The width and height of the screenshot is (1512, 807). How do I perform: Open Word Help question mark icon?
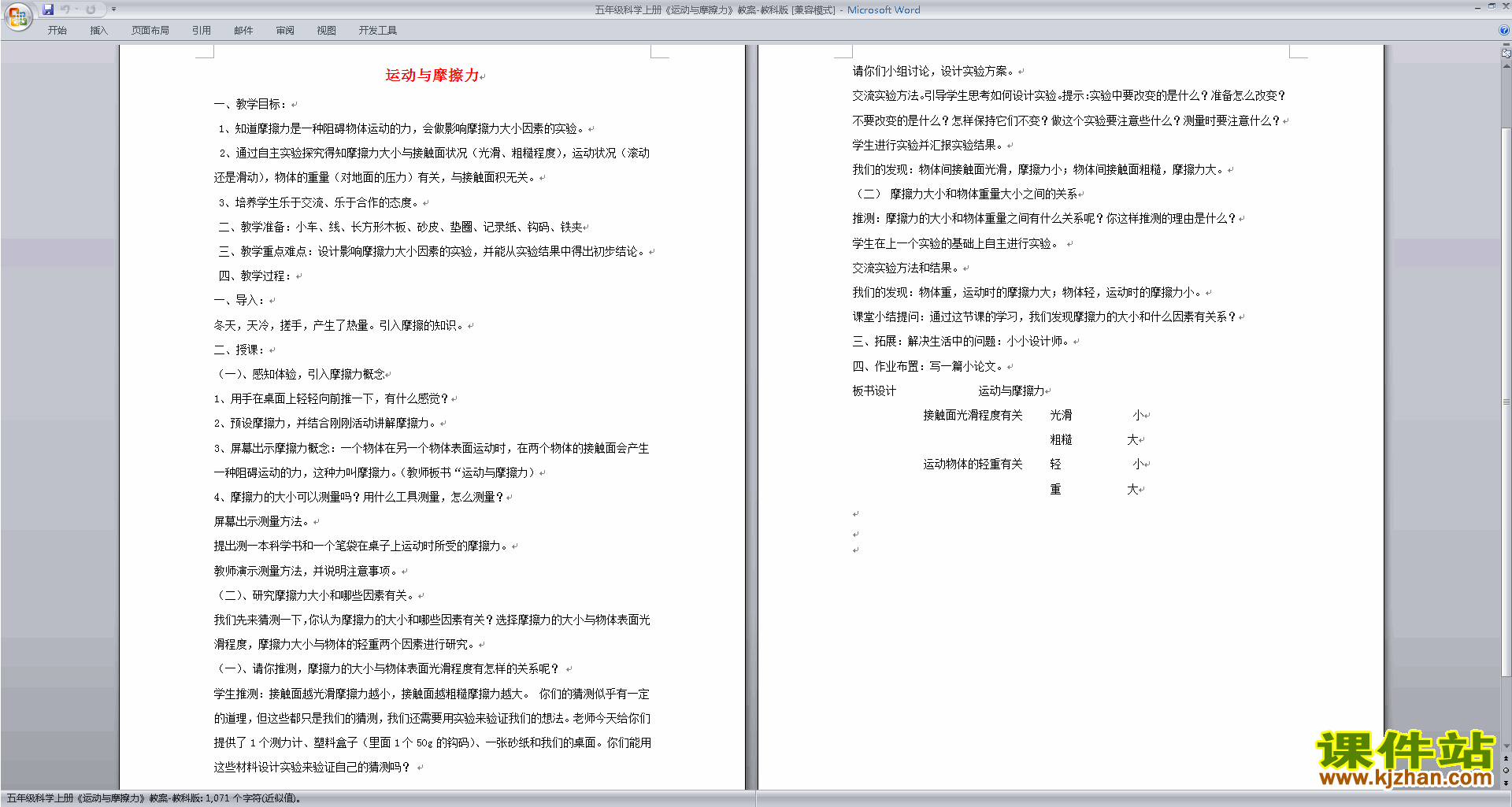pyautogui.click(x=1504, y=30)
